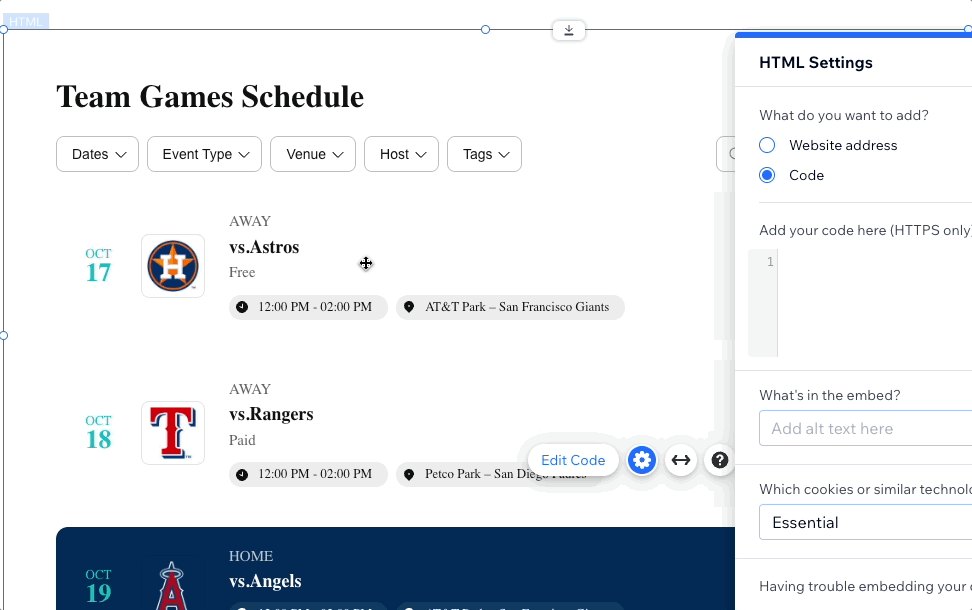Click the Astros team logo

click(x=173, y=266)
